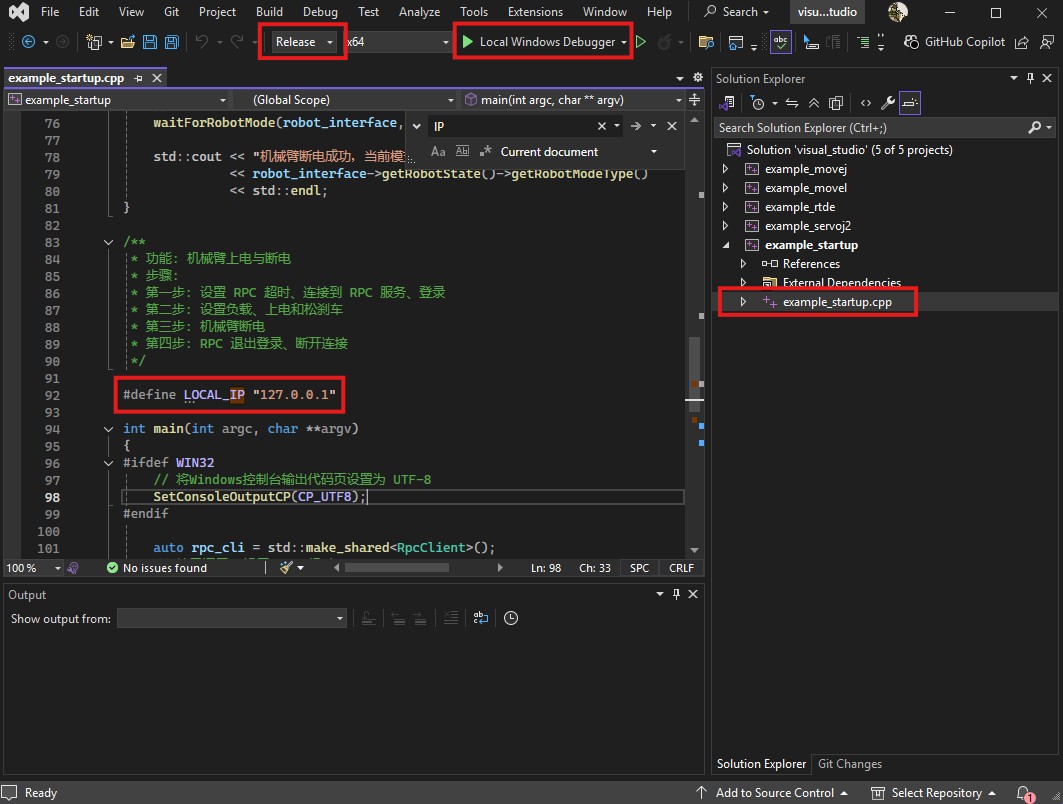Viewport: 1063px width, 804px height.
Task: Open the Release configuration dropdown
Action: point(303,42)
